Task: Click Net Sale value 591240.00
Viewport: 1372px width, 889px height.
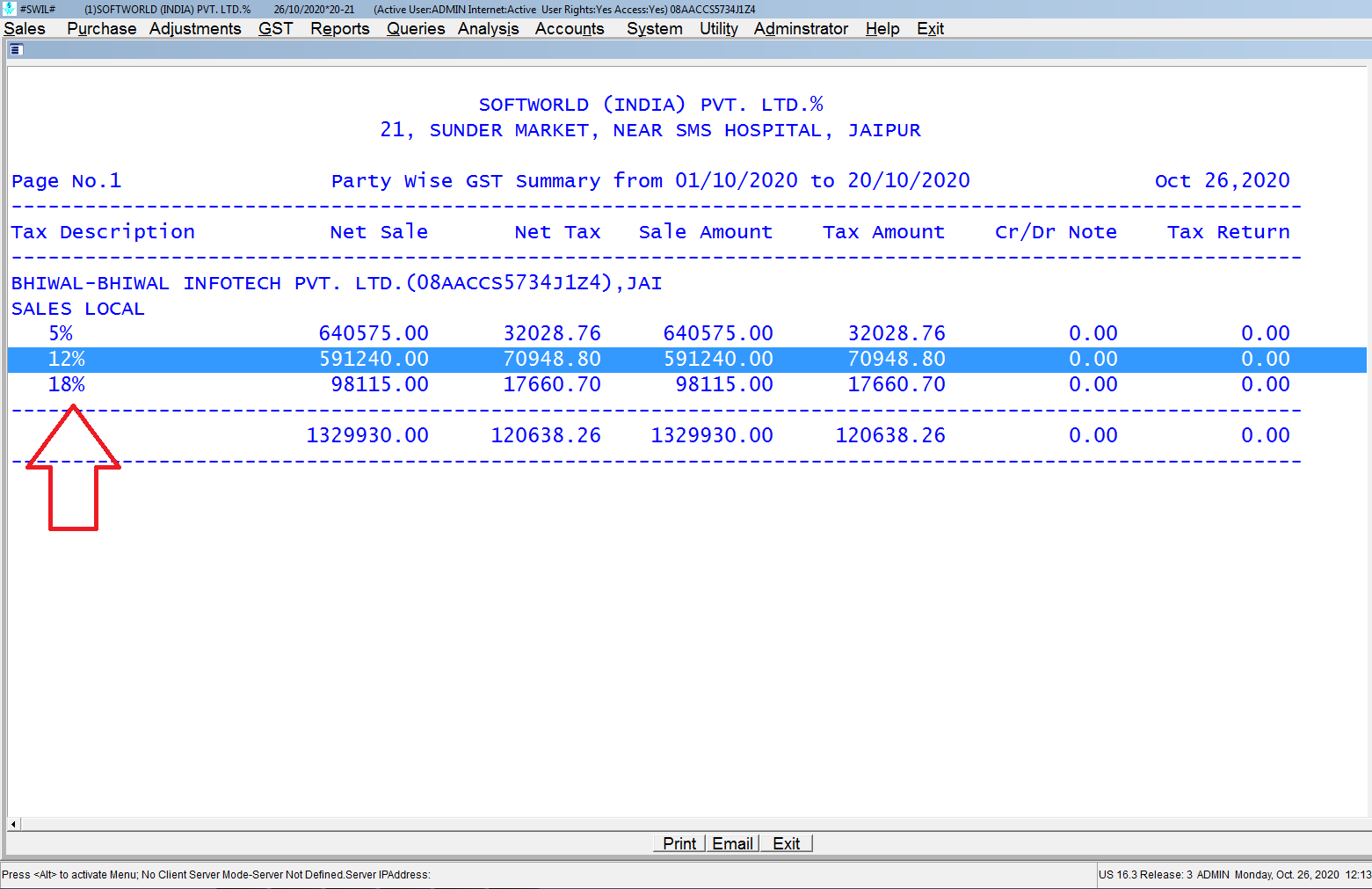Action: point(374,359)
